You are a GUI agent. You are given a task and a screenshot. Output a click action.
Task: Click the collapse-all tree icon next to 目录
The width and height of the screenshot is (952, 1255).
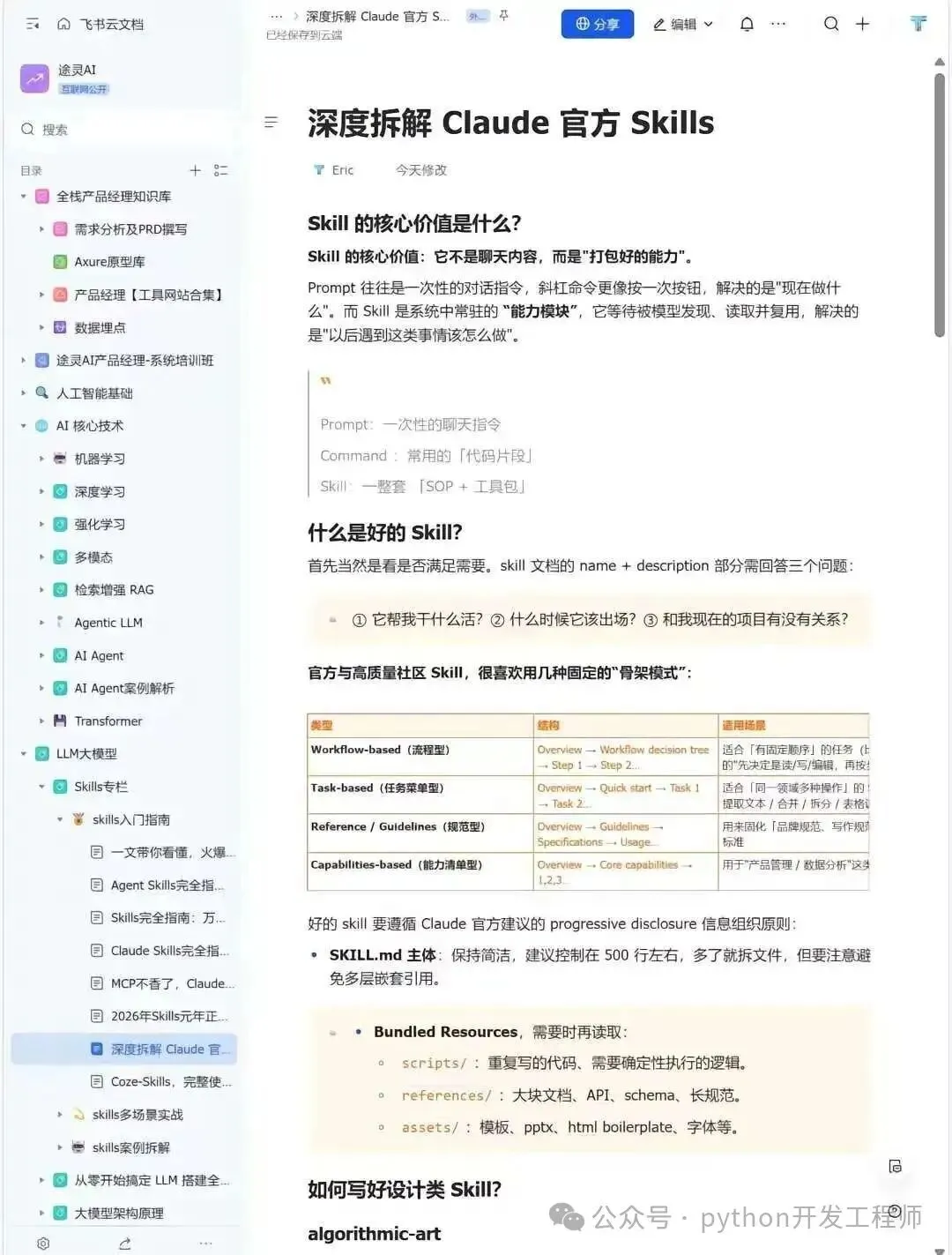[221, 170]
